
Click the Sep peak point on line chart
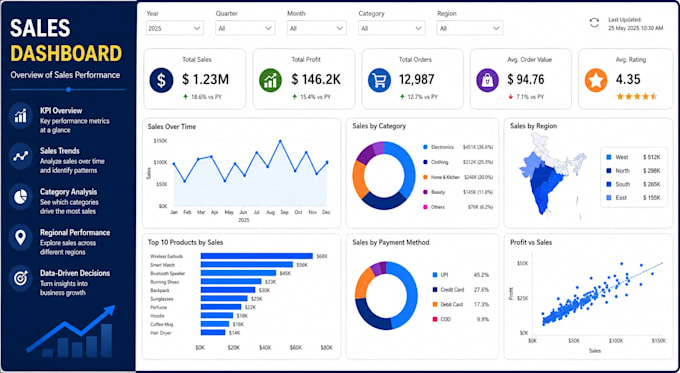click(280, 141)
